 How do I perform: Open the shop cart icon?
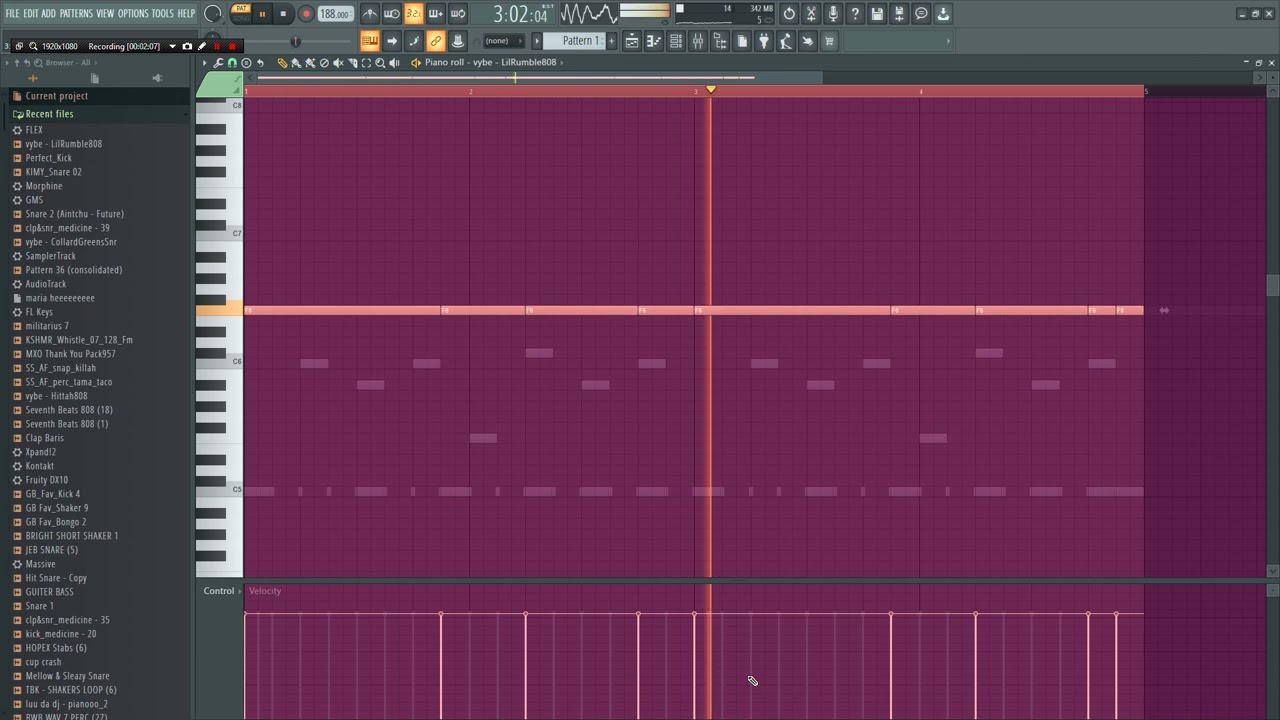[x=828, y=41]
